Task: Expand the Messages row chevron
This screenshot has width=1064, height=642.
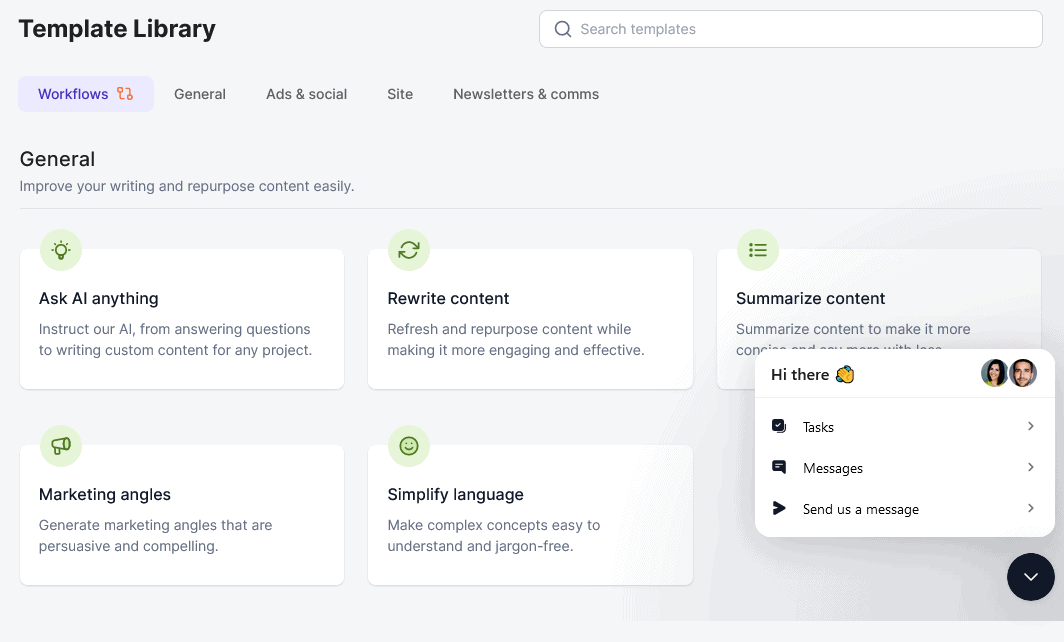Action: (1030, 467)
